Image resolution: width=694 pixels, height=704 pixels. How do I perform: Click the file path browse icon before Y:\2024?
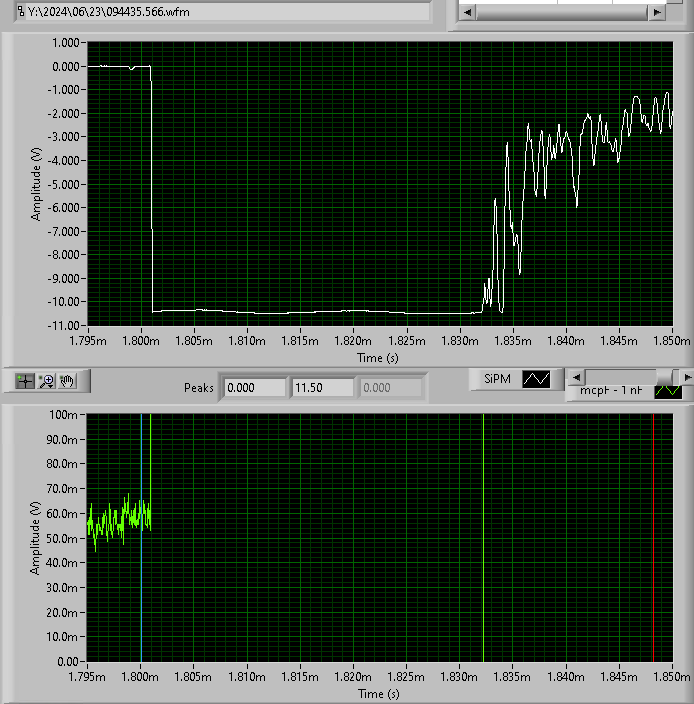[21, 11]
